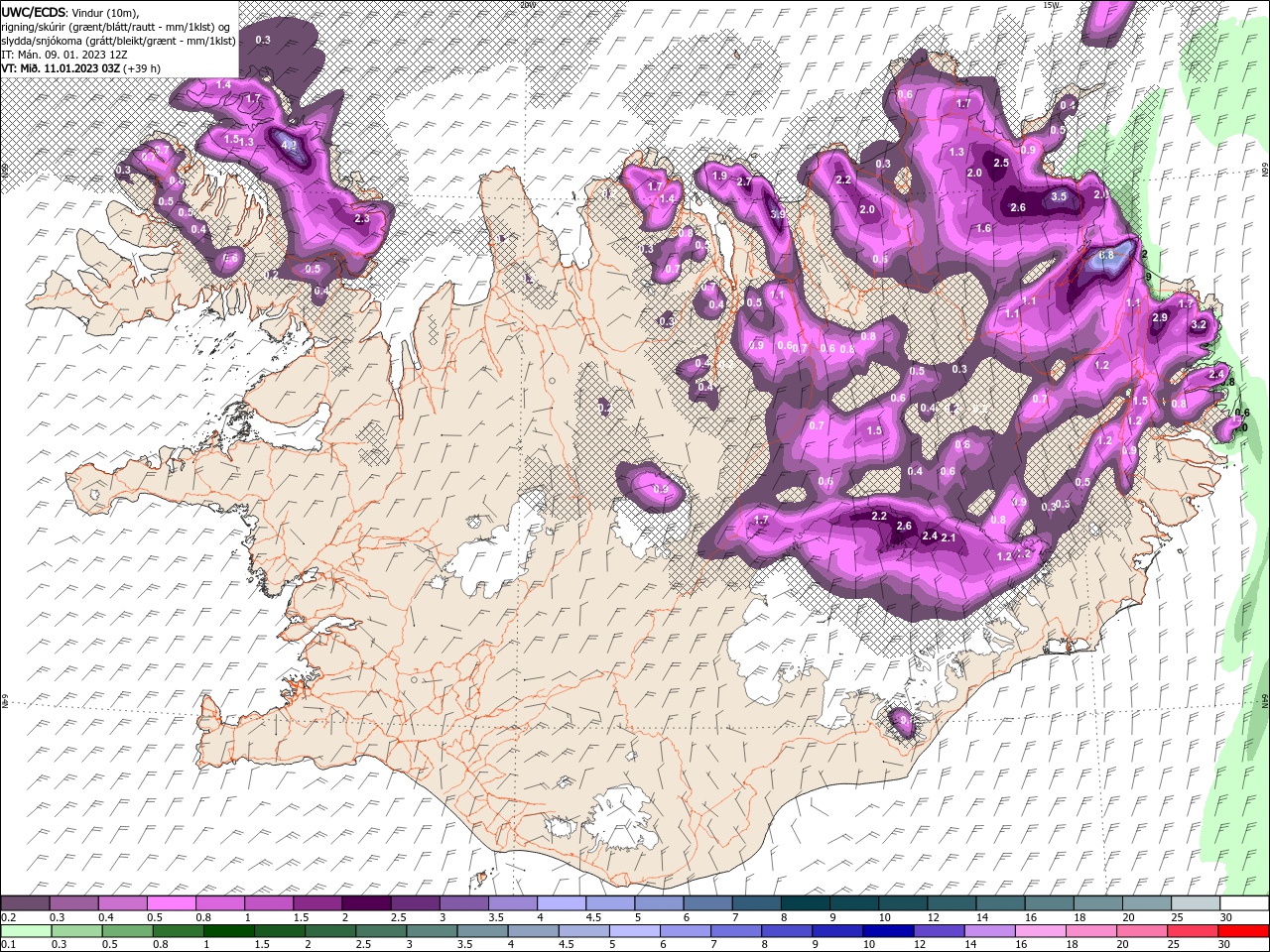Click the 2.4 snowfall value in the highlands

930,535
